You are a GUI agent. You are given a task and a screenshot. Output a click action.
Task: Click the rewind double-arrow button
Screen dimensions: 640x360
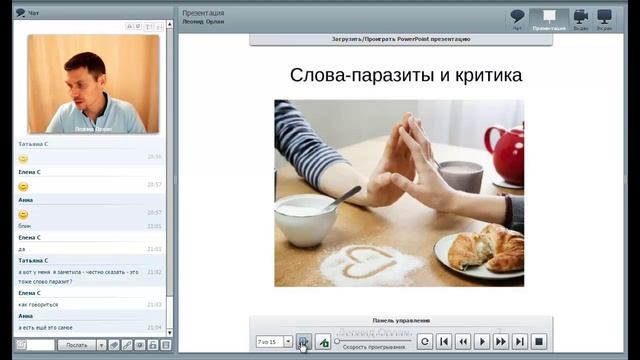pyautogui.click(x=463, y=342)
